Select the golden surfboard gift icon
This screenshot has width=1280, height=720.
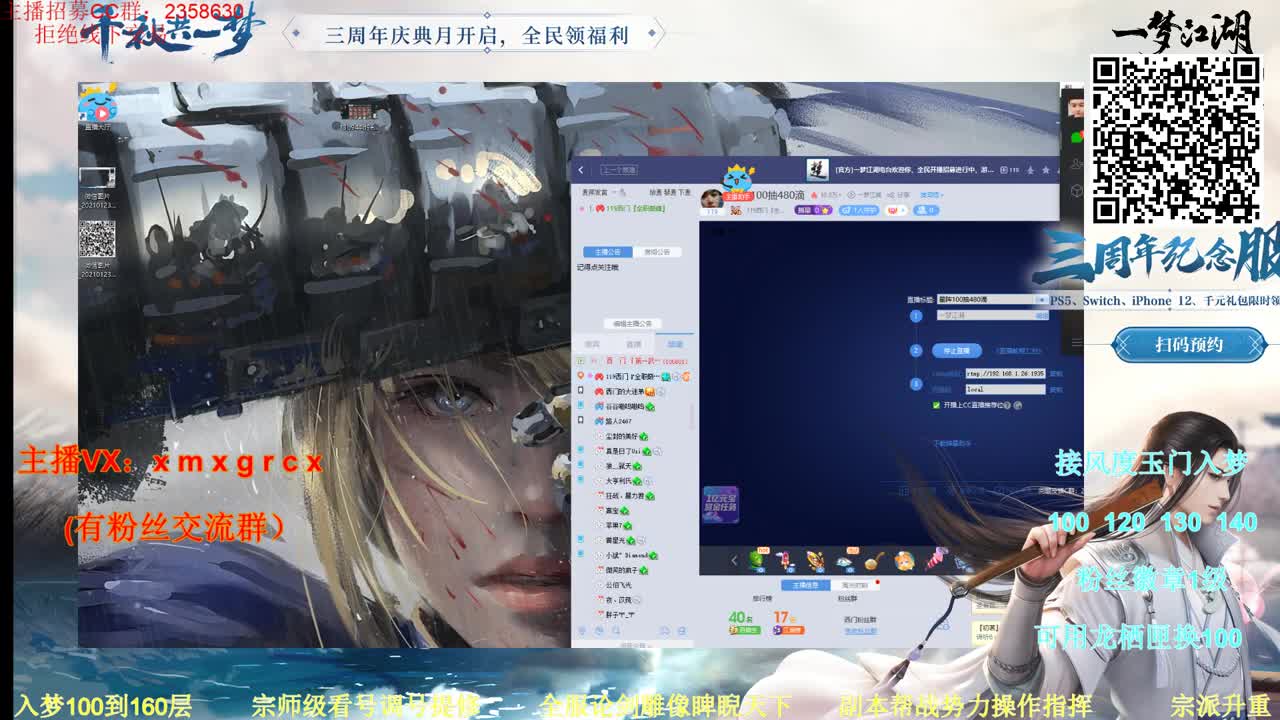click(815, 561)
